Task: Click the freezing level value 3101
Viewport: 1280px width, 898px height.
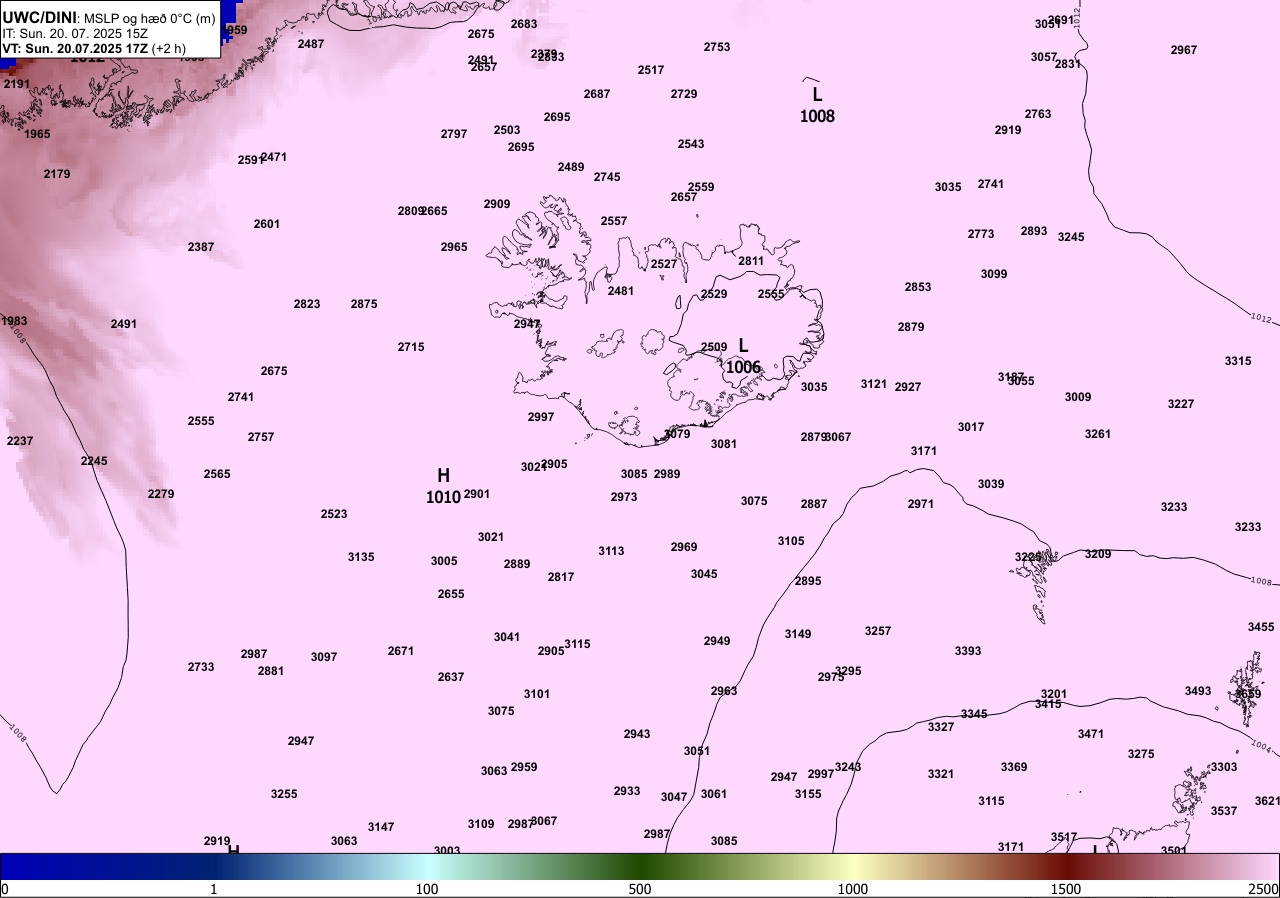Action: click(x=537, y=694)
